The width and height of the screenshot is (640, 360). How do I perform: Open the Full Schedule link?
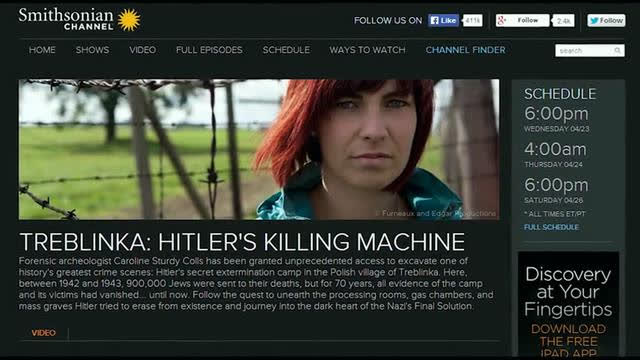pos(551,227)
